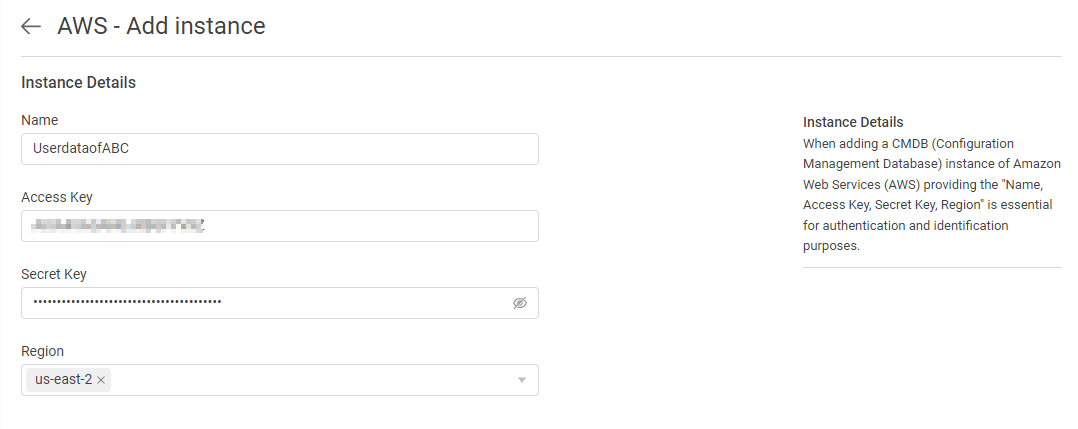Click the Secret Key label
1078x429 pixels.
point(54,274)
